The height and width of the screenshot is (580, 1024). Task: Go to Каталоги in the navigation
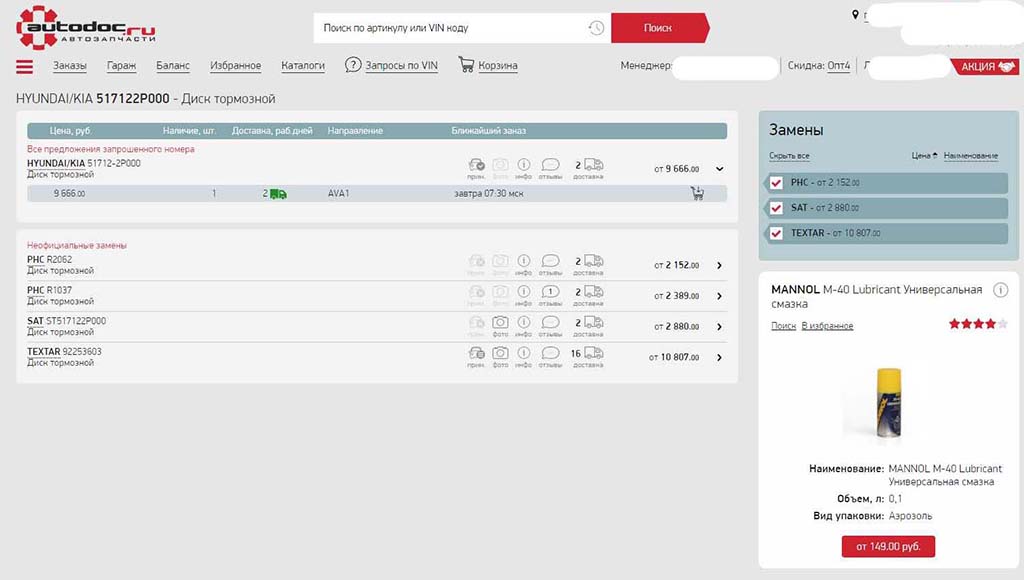tap(303, 66)
